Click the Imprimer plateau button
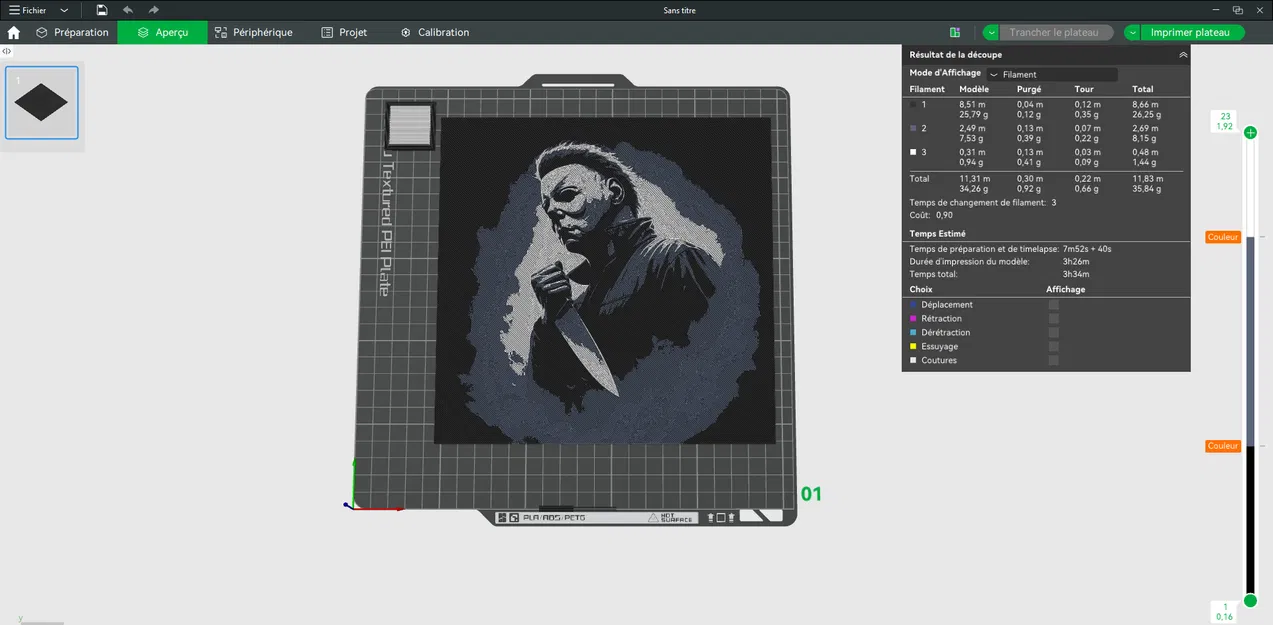The height and width of the screenshot is (625, 1273). [1190, 32]
